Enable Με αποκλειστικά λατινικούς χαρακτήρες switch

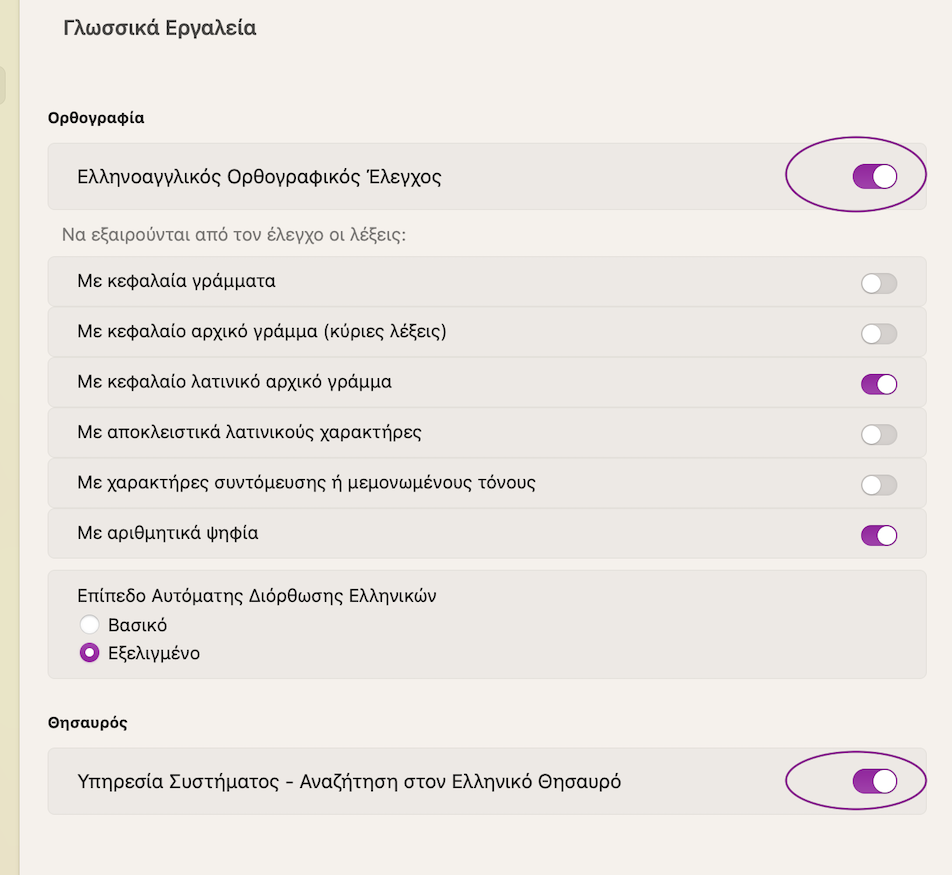(x=879, y=434)
